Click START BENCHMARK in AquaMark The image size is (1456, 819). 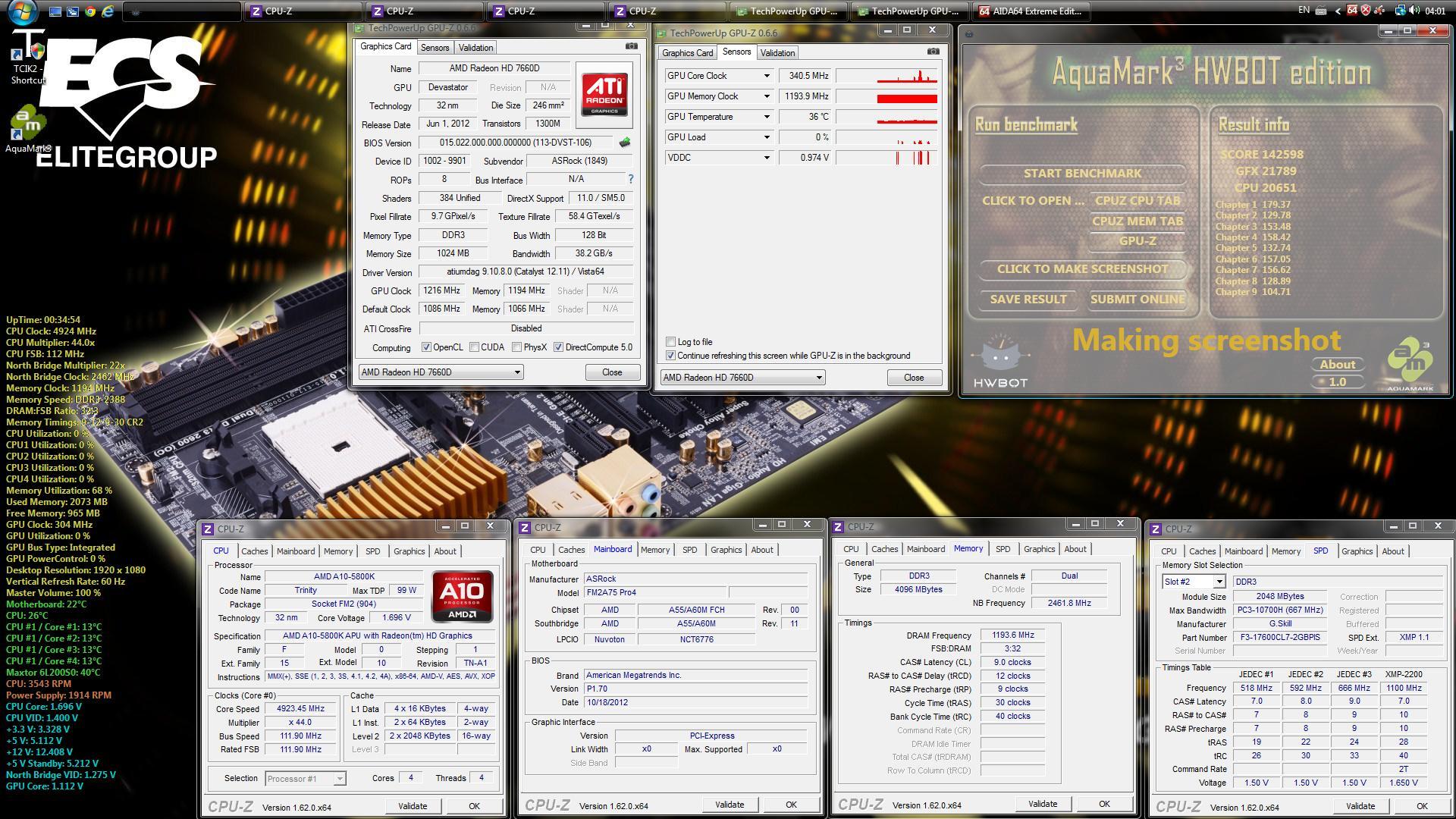pyautogui.click(x=1082, y=174)
